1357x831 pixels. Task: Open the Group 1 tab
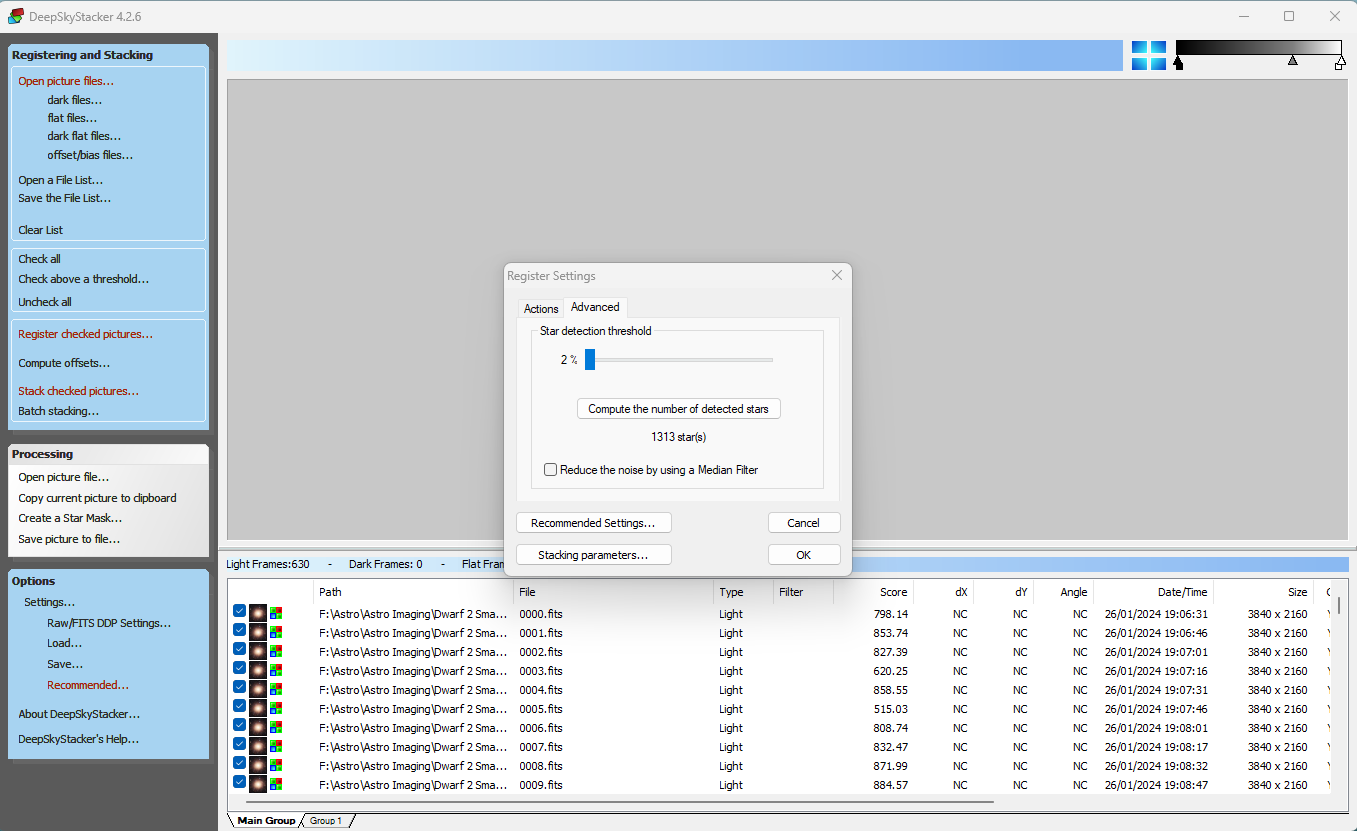click(326, 820)
